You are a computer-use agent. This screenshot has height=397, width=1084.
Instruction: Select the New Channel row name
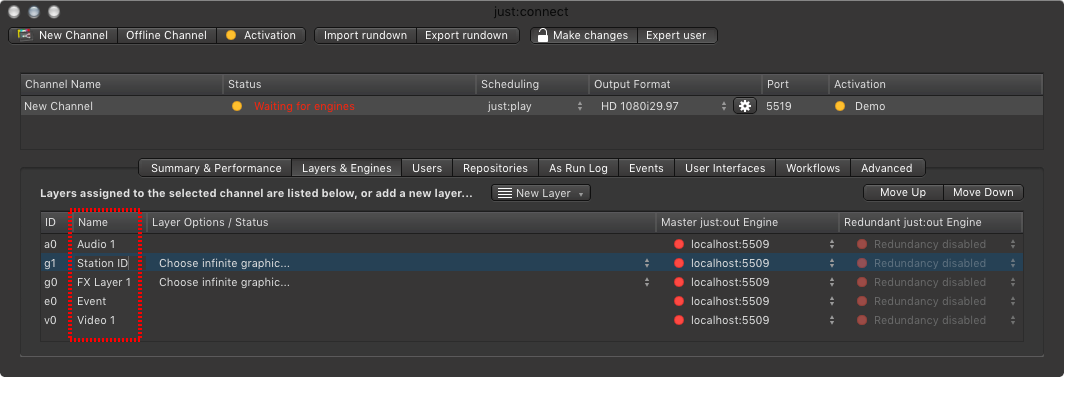point(58,107)
